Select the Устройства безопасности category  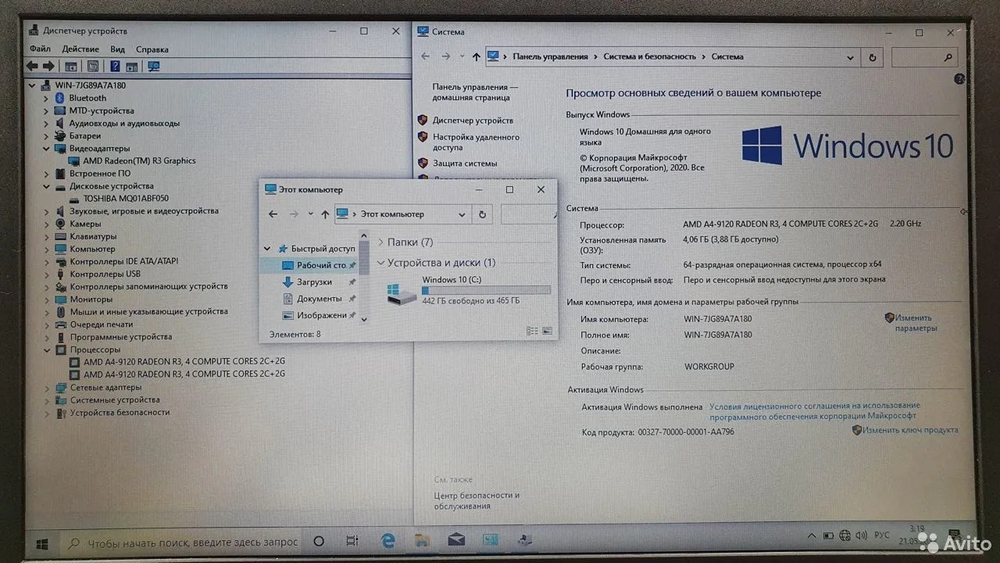click(120, 413)
